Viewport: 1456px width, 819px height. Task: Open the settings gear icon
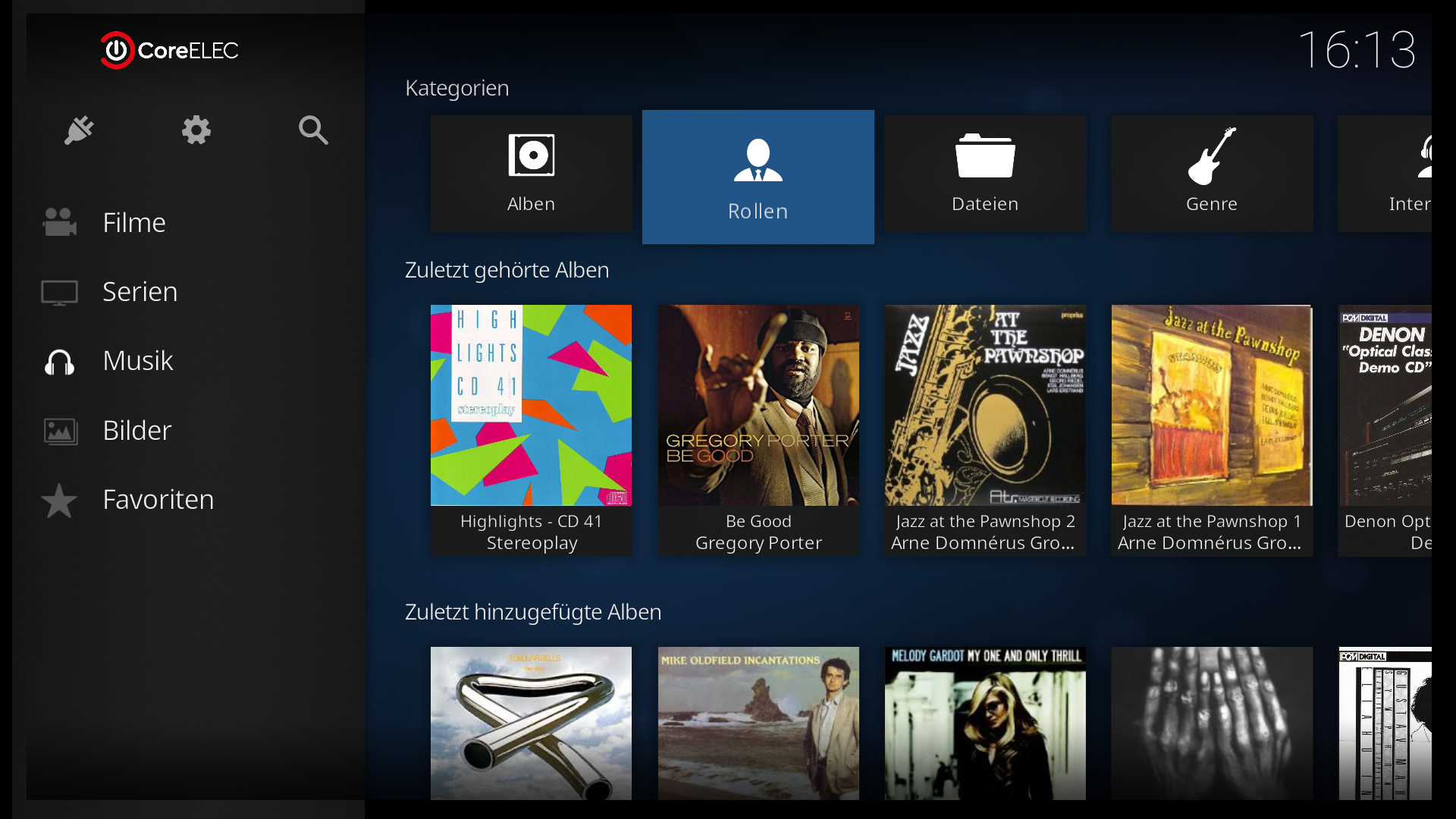[196, 130]
